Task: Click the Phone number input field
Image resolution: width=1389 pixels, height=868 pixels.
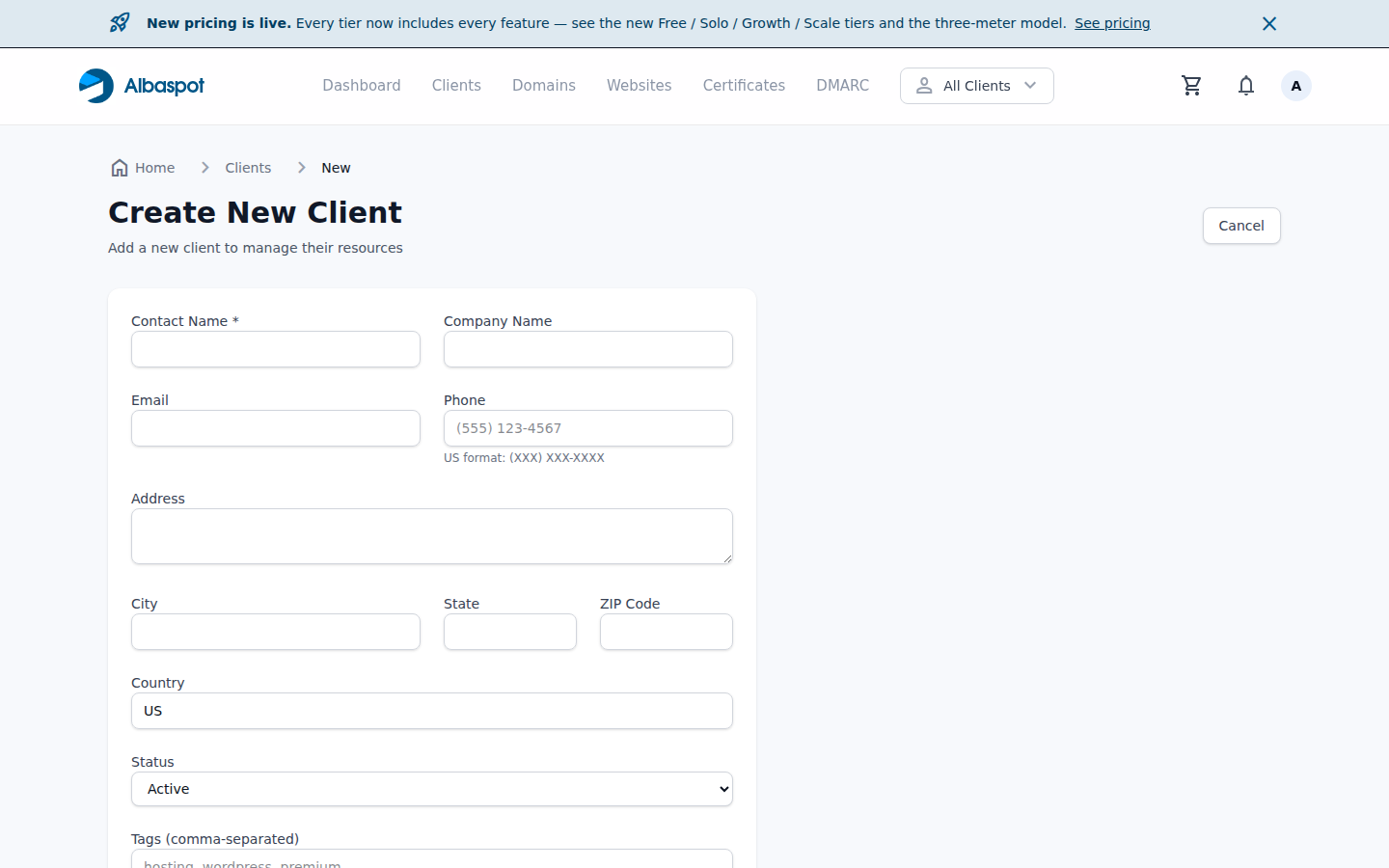Action: click(588, 428)
